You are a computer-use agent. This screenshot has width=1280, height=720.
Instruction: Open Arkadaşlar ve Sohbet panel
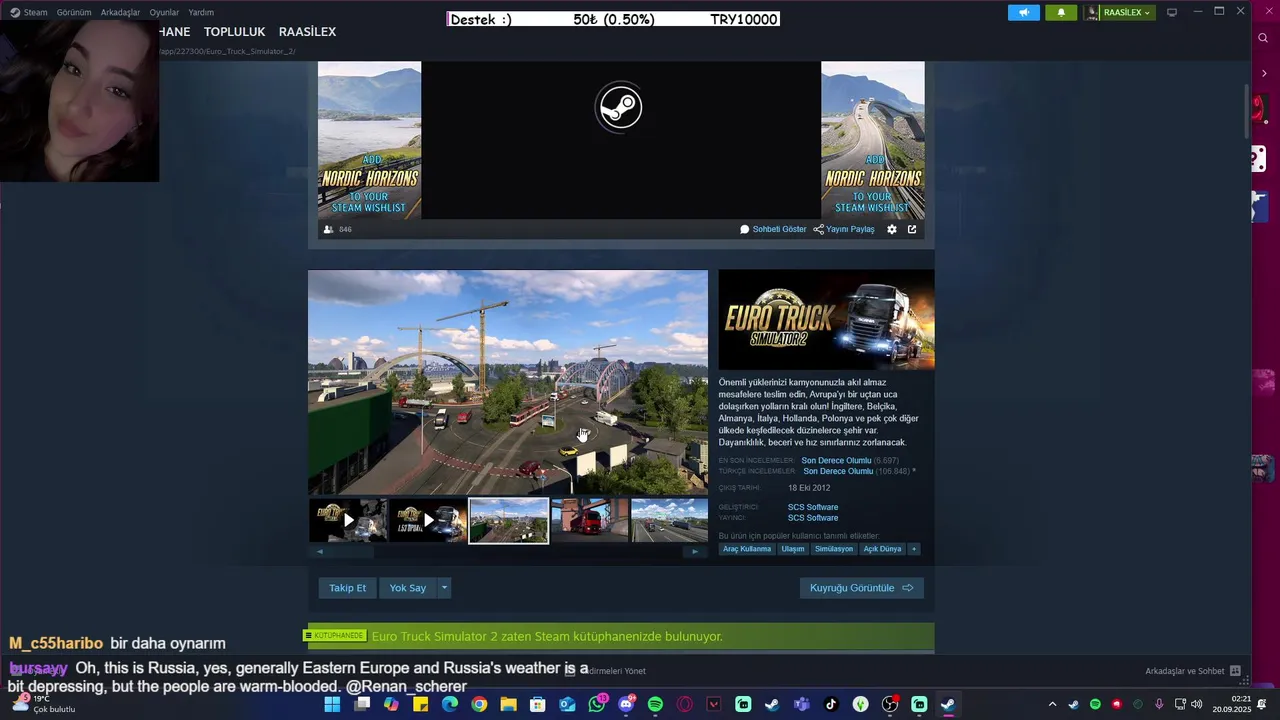pyautogui.click(x=1192, y=671)
